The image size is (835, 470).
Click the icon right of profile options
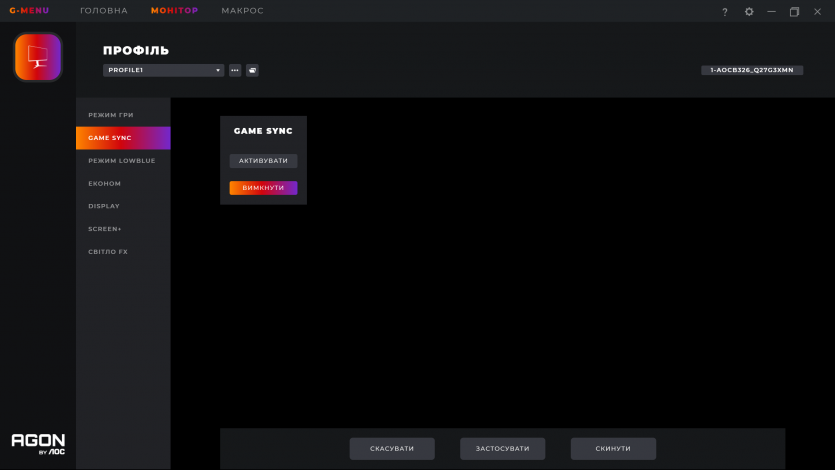tap(252, 70)
